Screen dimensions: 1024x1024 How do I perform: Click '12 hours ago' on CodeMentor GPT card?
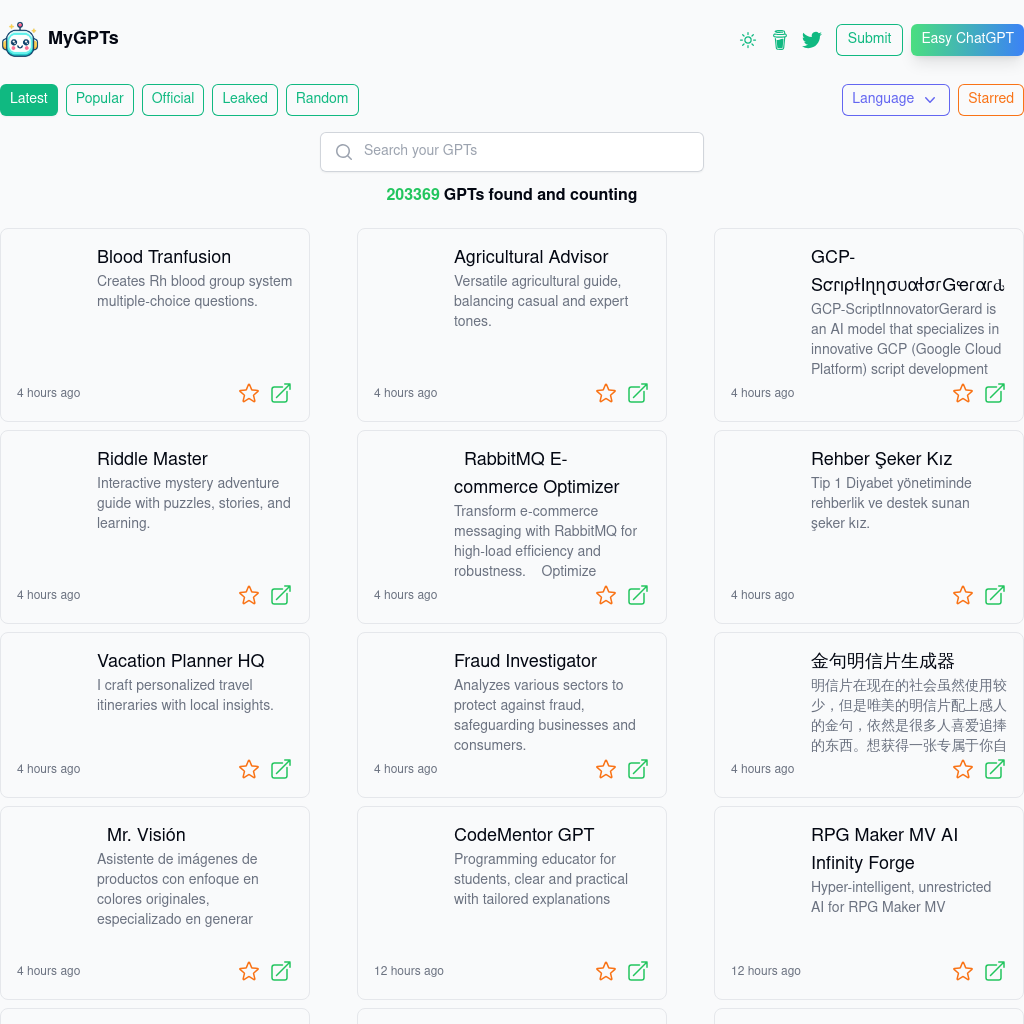coord(409,971)
